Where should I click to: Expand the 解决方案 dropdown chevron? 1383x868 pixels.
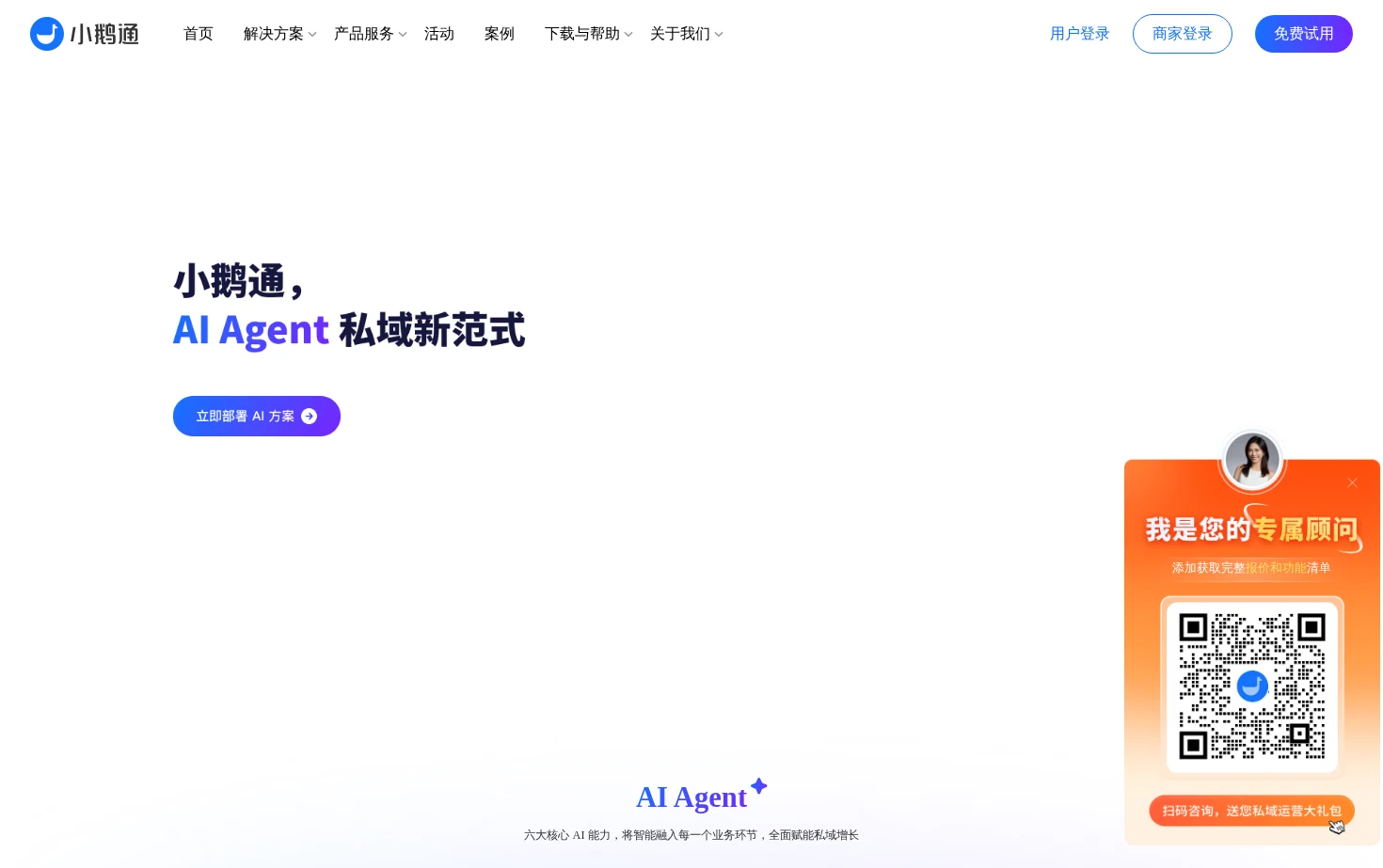pyautogui.click(x=312, y=35)
